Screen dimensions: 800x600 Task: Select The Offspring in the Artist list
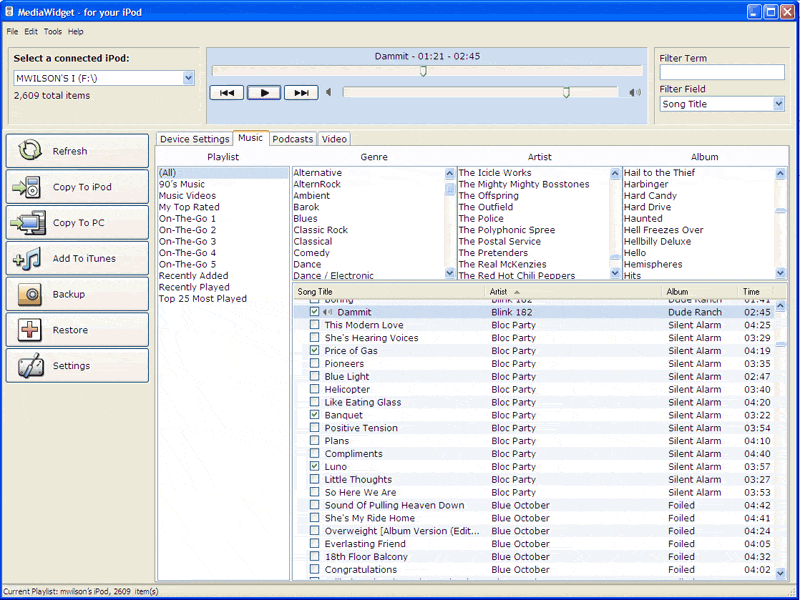pyautogui.click(x=488, y=195)
